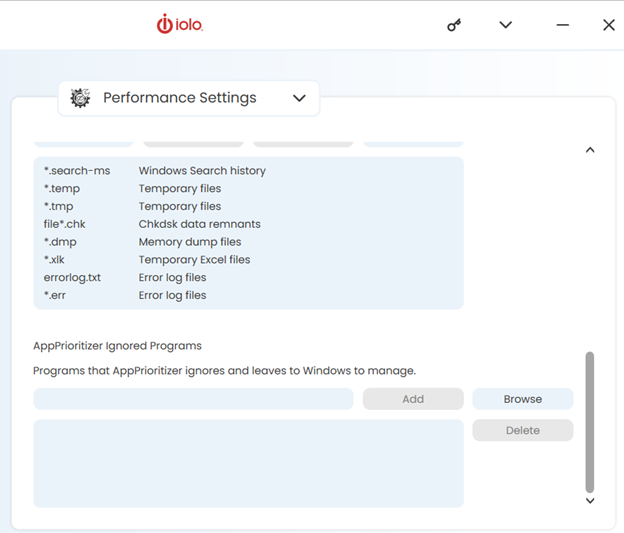Click the Performance Settings gear icon
The height and width of the screenshot is (533, 624).
(81, 98)
